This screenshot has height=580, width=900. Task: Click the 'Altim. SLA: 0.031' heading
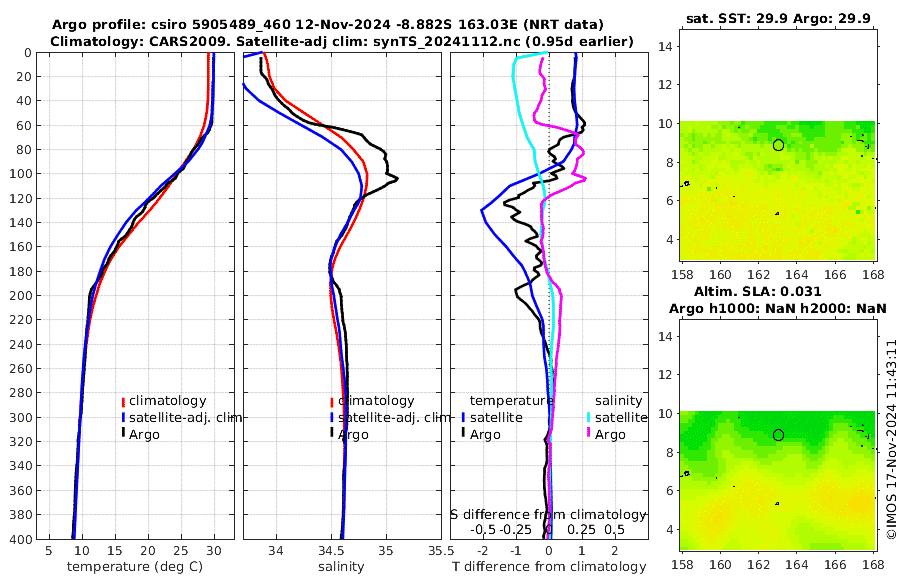758,291
